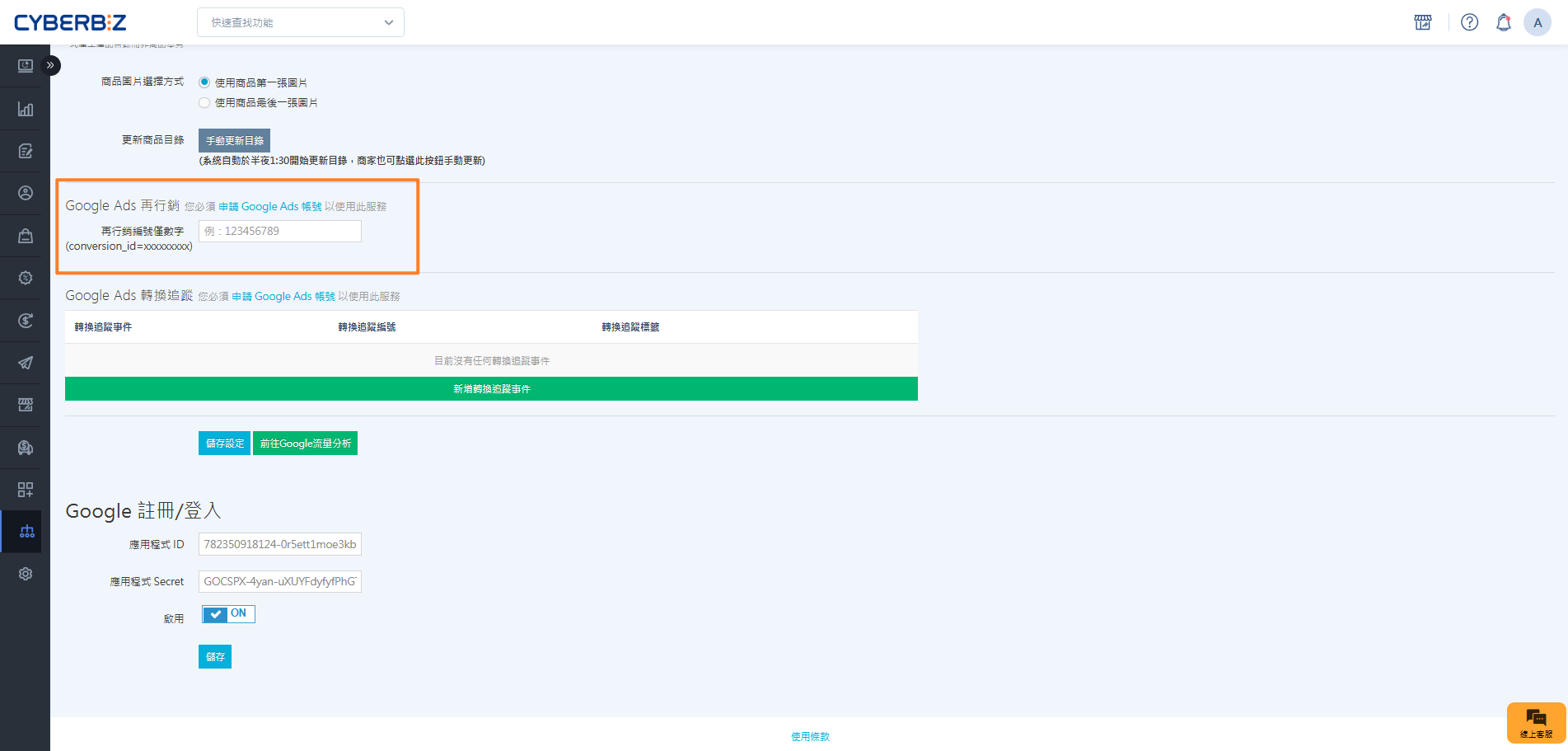Click the customer profile sidebar icon
Image resolution: width=1568 pixels, height=751 pixels.
point(26,193)
